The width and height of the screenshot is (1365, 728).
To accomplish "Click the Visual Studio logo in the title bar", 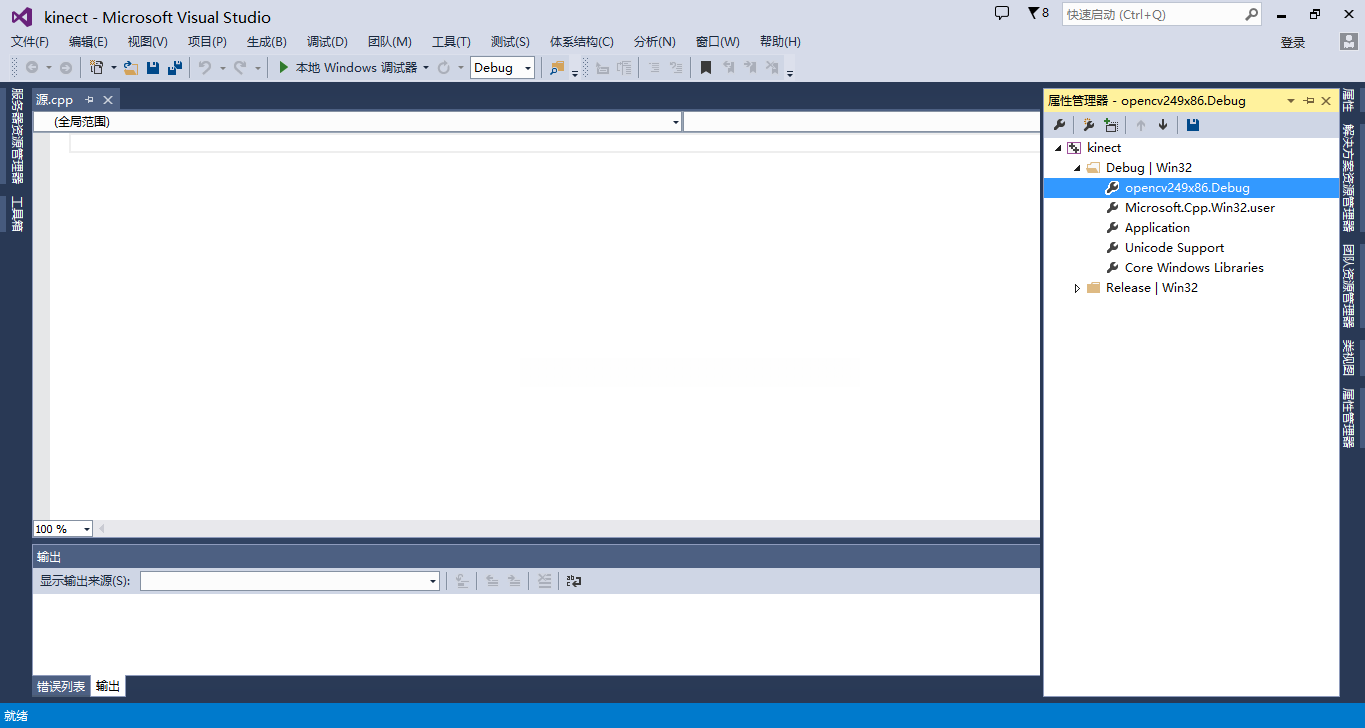I will (22, 17).
